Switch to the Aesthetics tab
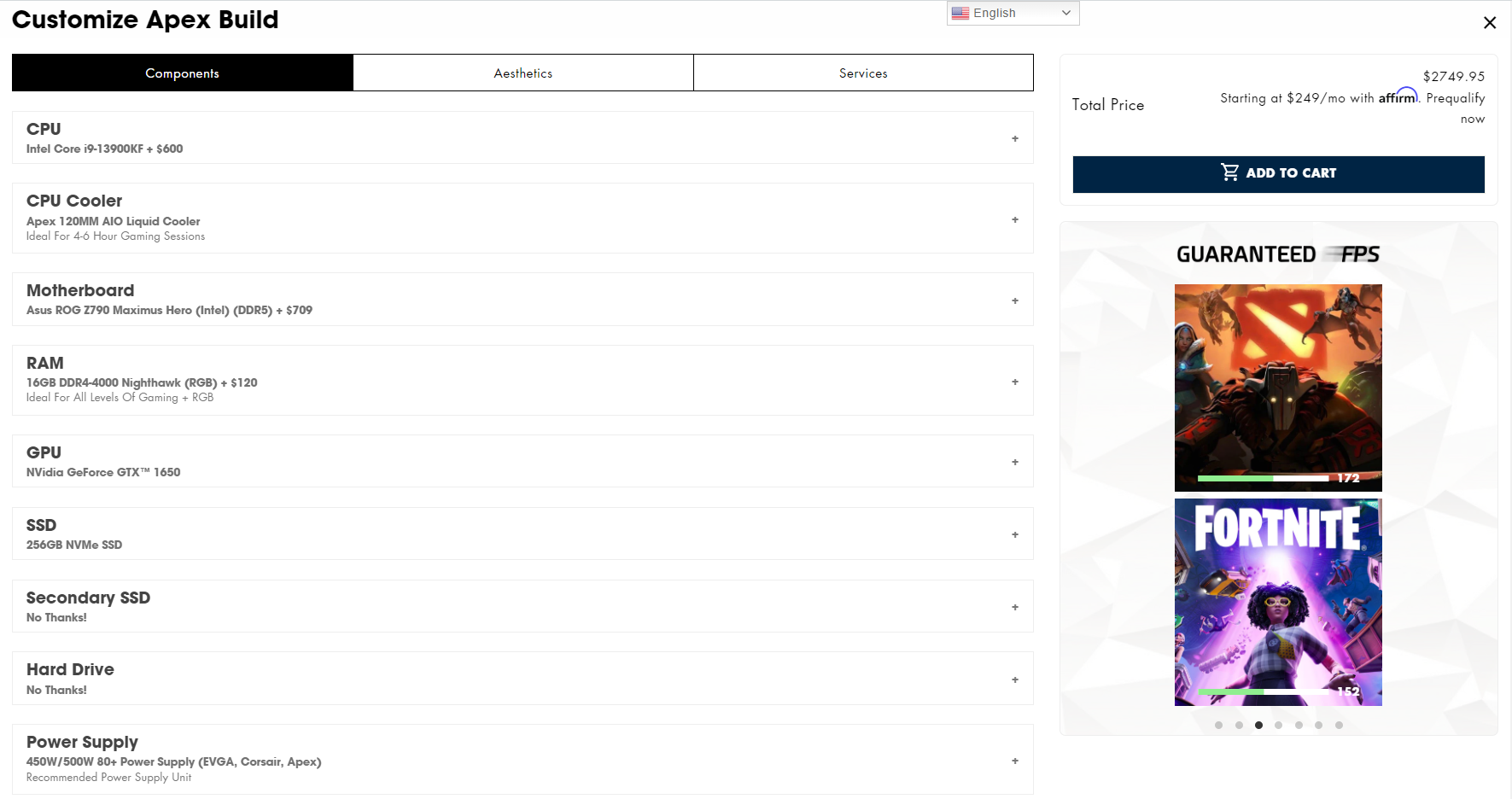Screen dimensions: 1512x799 point(522,73)
